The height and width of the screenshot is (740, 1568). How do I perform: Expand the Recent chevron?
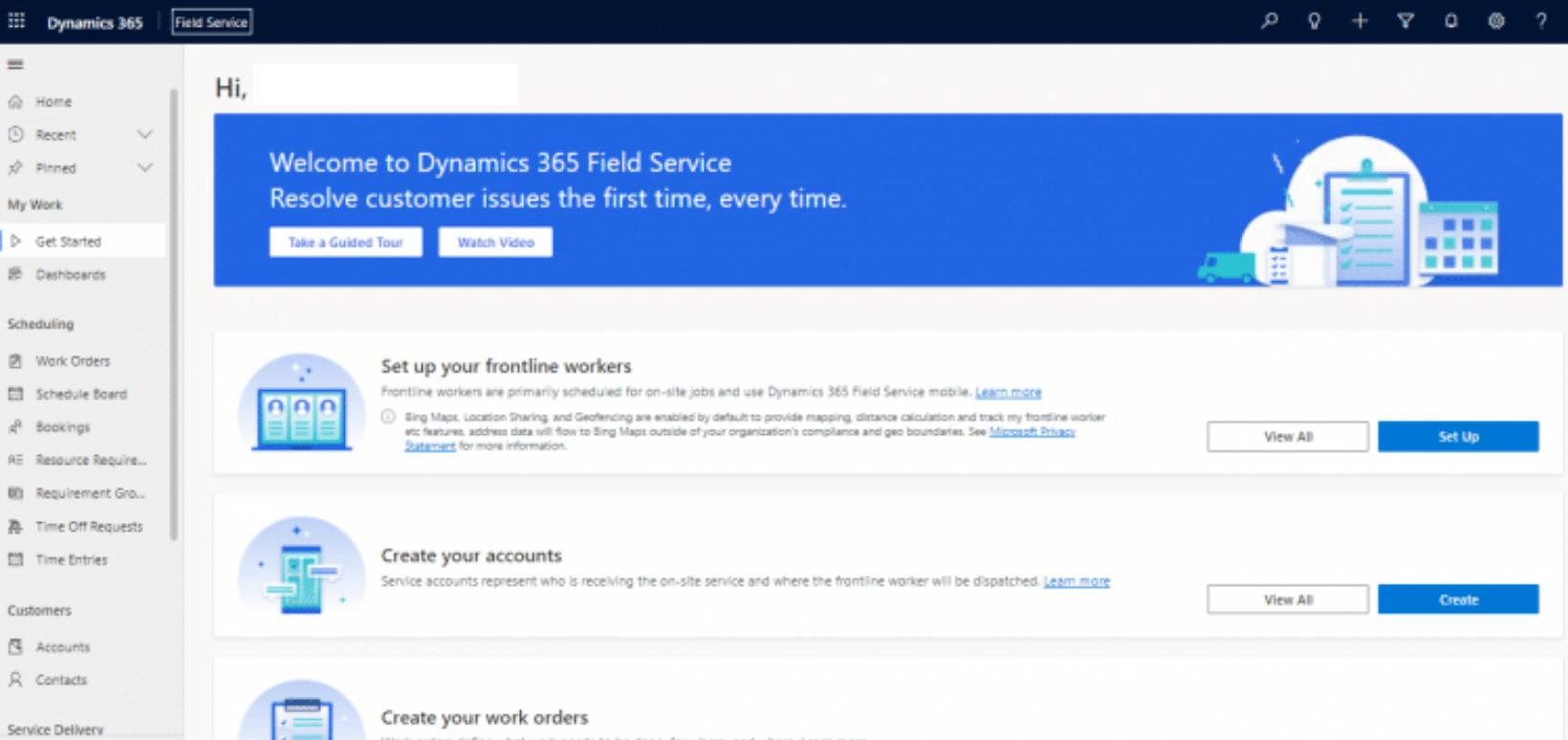click(x=144, y=135)
